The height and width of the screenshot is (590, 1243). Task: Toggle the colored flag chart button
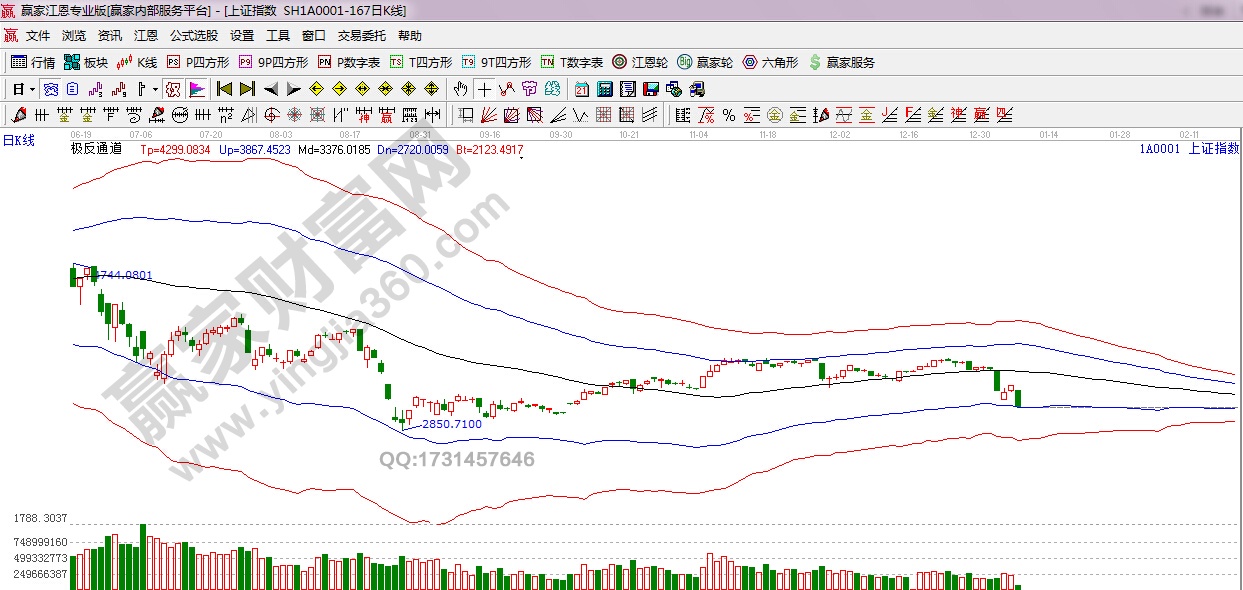pyautogui.click(x=195, y=89)
